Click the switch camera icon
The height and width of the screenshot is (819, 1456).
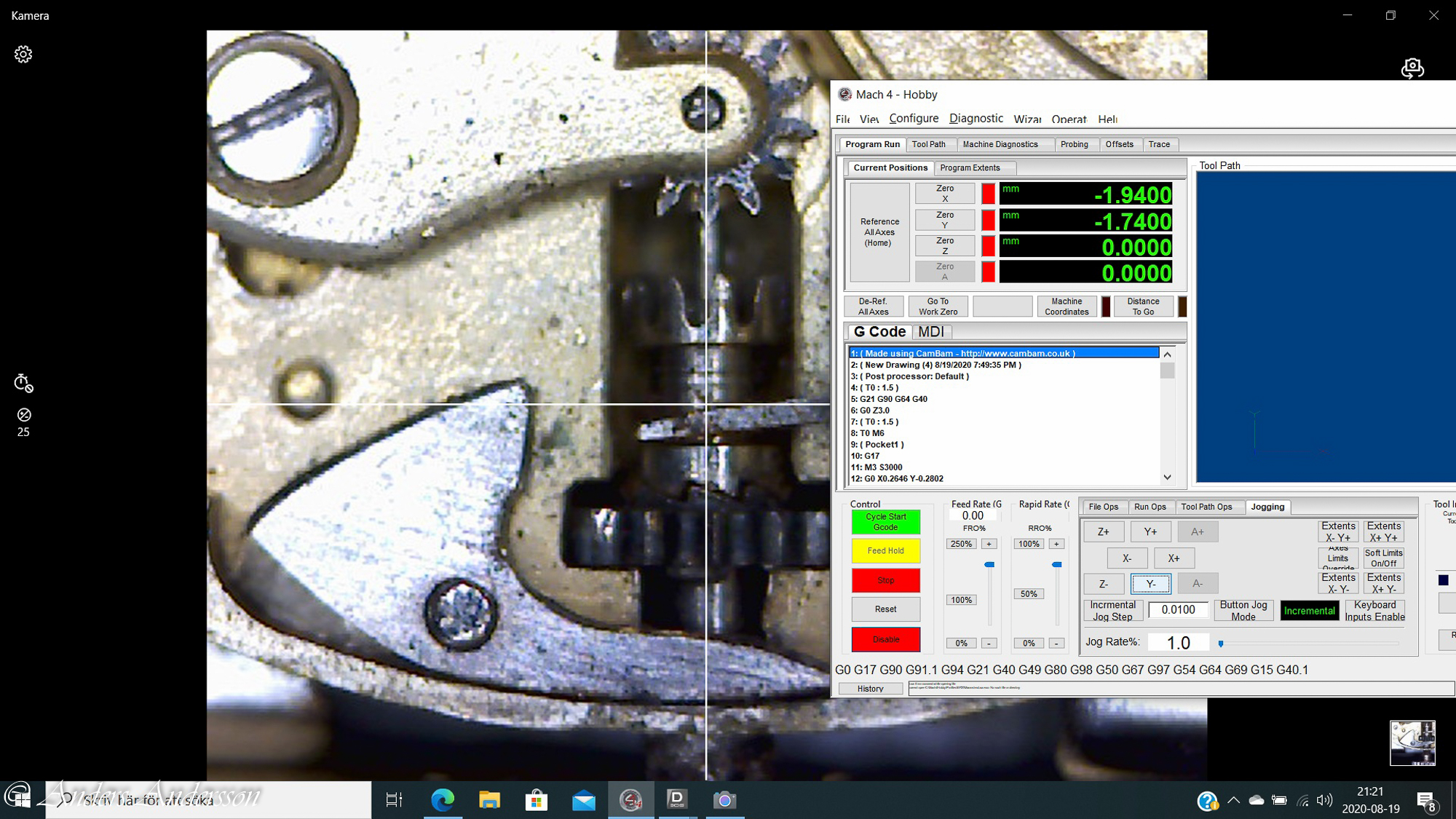(x=1412, y=68)
